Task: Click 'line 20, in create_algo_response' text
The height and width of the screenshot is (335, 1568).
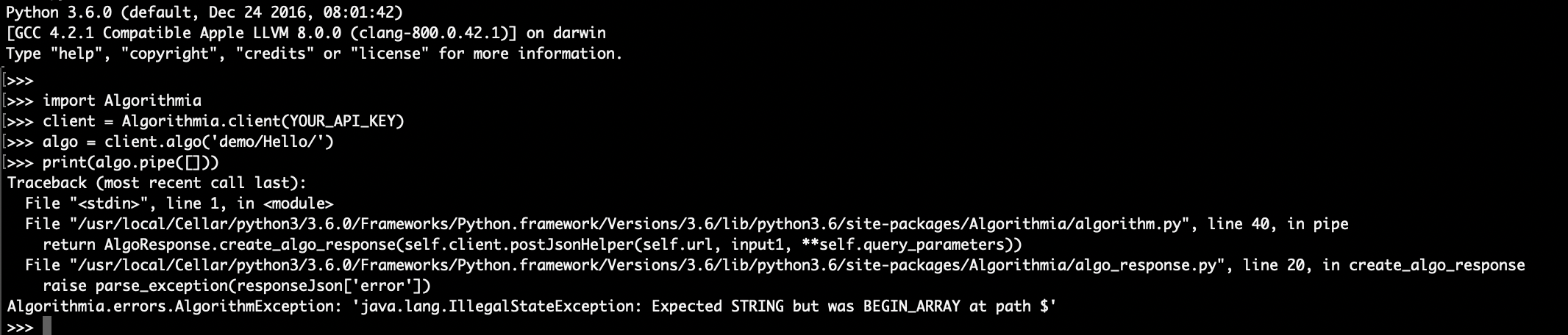Action: [x=1383, y=265]
